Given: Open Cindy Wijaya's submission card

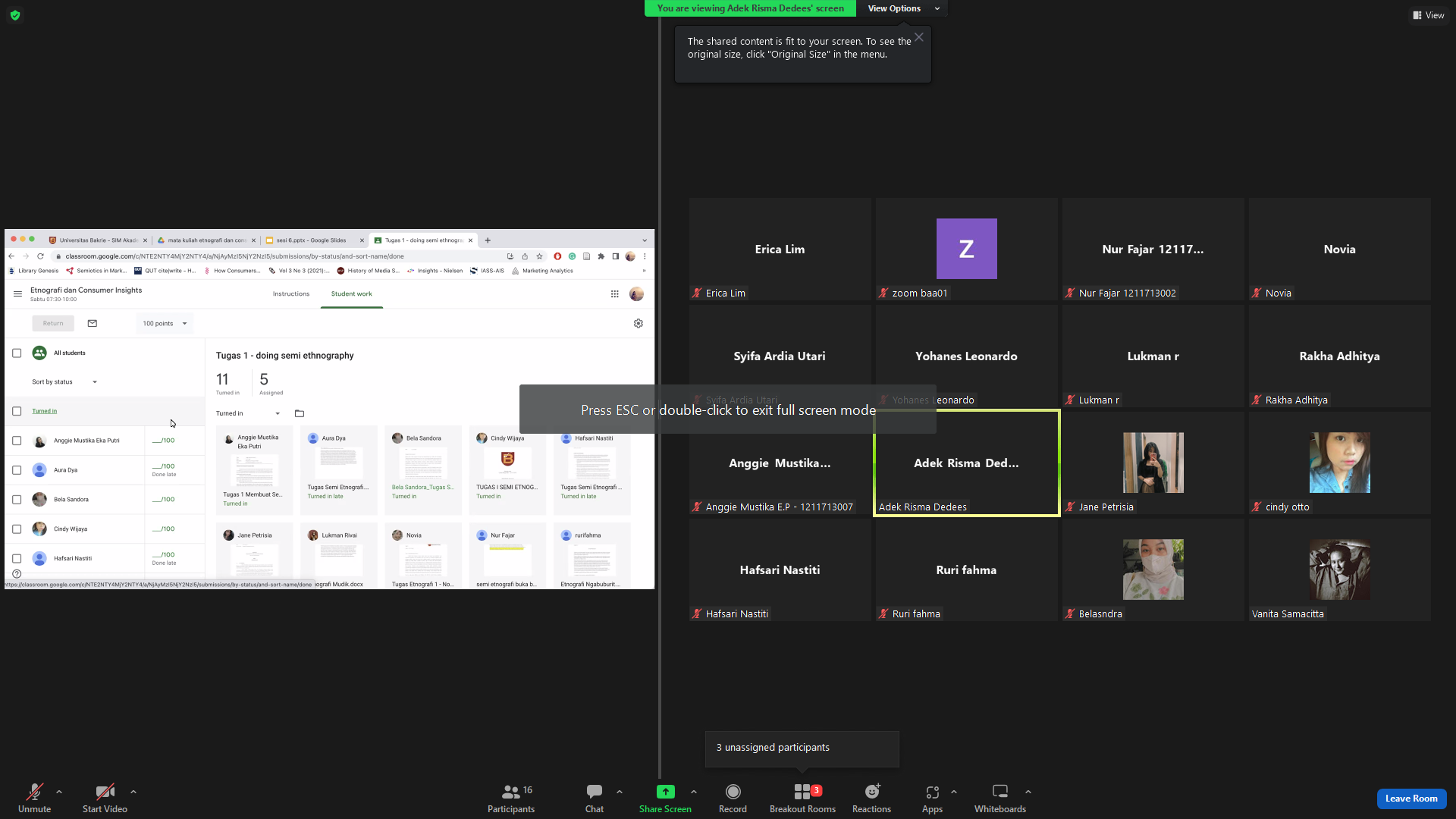Looking at the screenshot, I should click(507, 470).
